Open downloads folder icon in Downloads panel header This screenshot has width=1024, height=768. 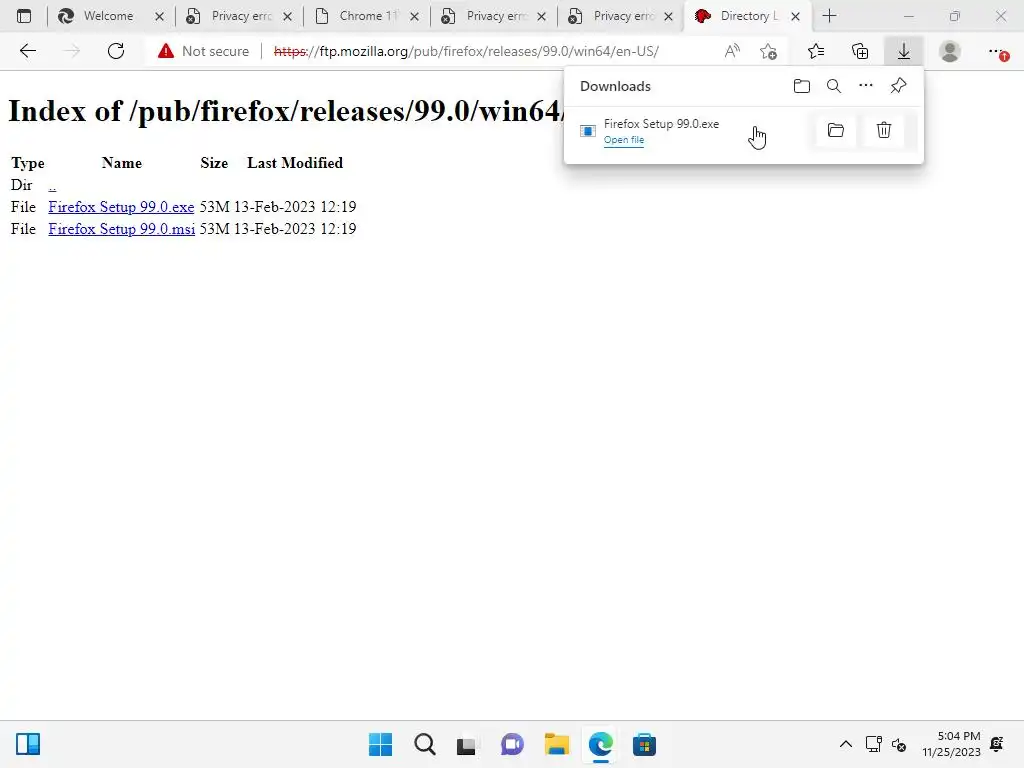tap(802, 86)
